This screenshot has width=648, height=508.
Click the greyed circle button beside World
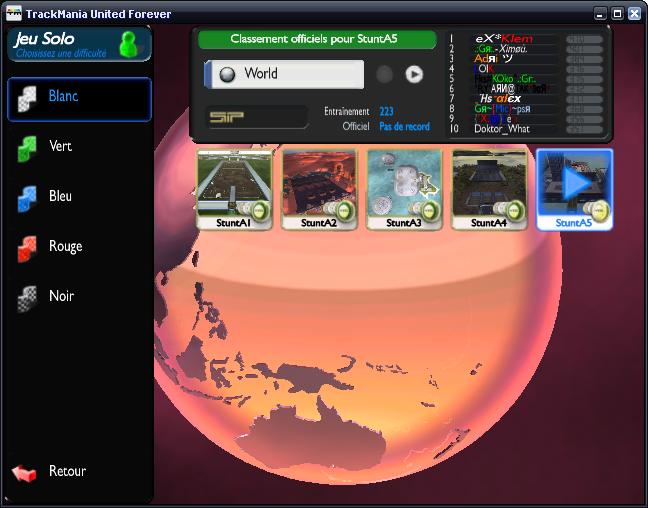[384, 74]
